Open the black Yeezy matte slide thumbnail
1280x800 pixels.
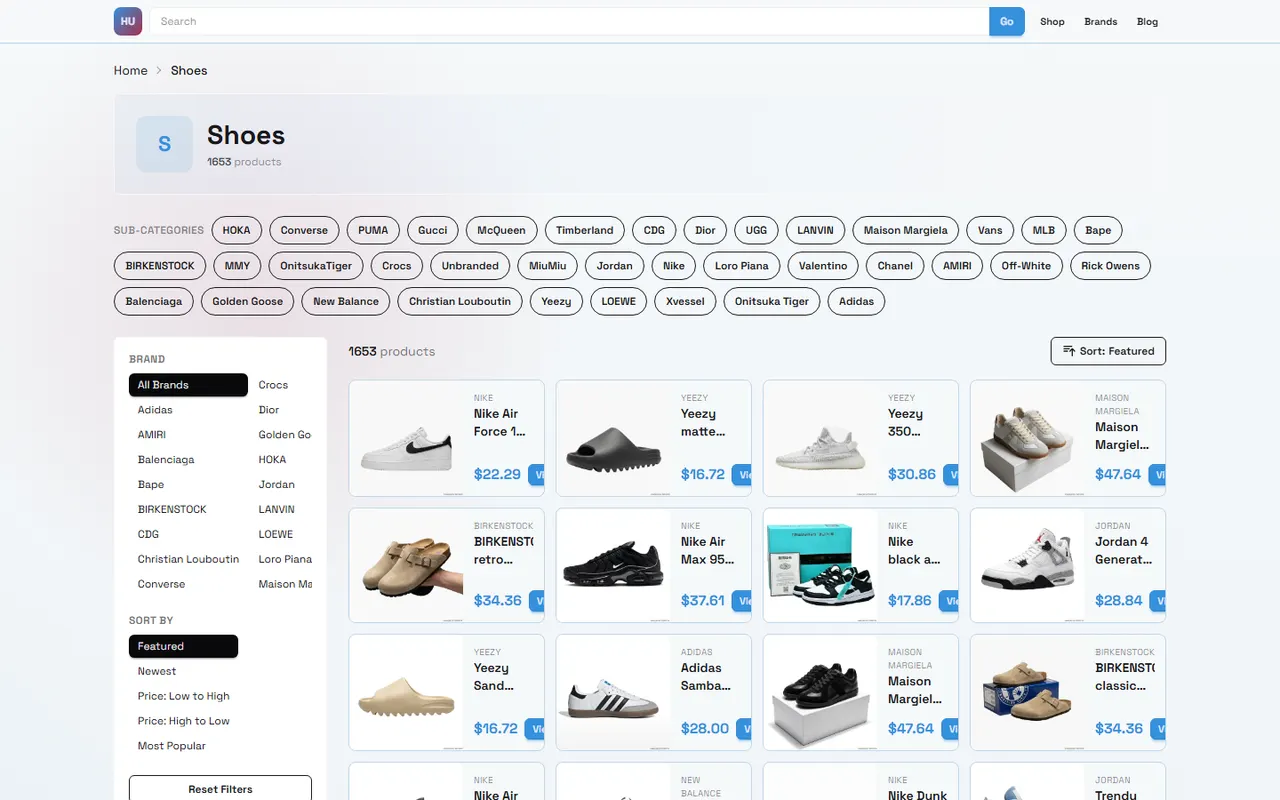[613, 438]
